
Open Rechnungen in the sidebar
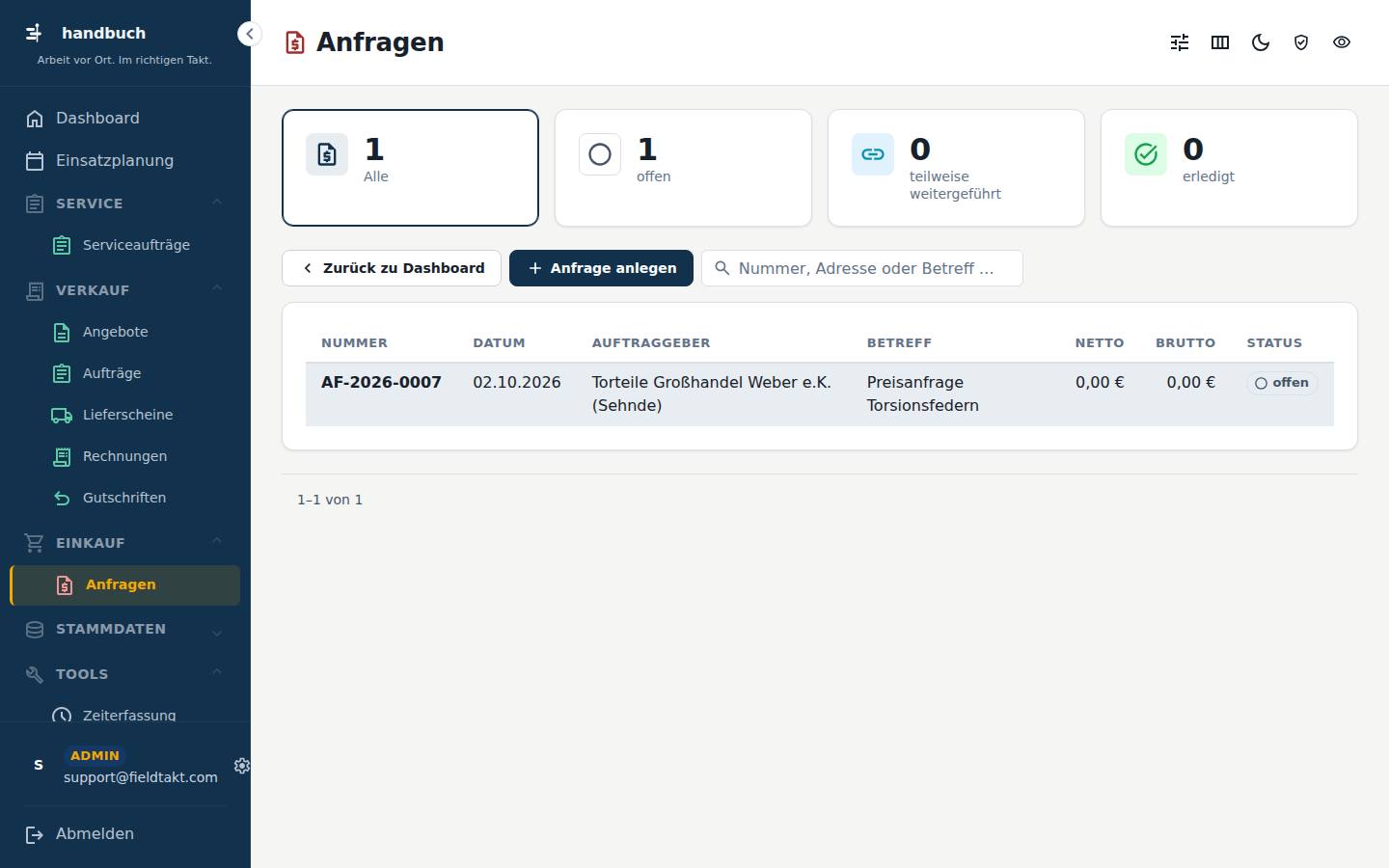point(125,456)
